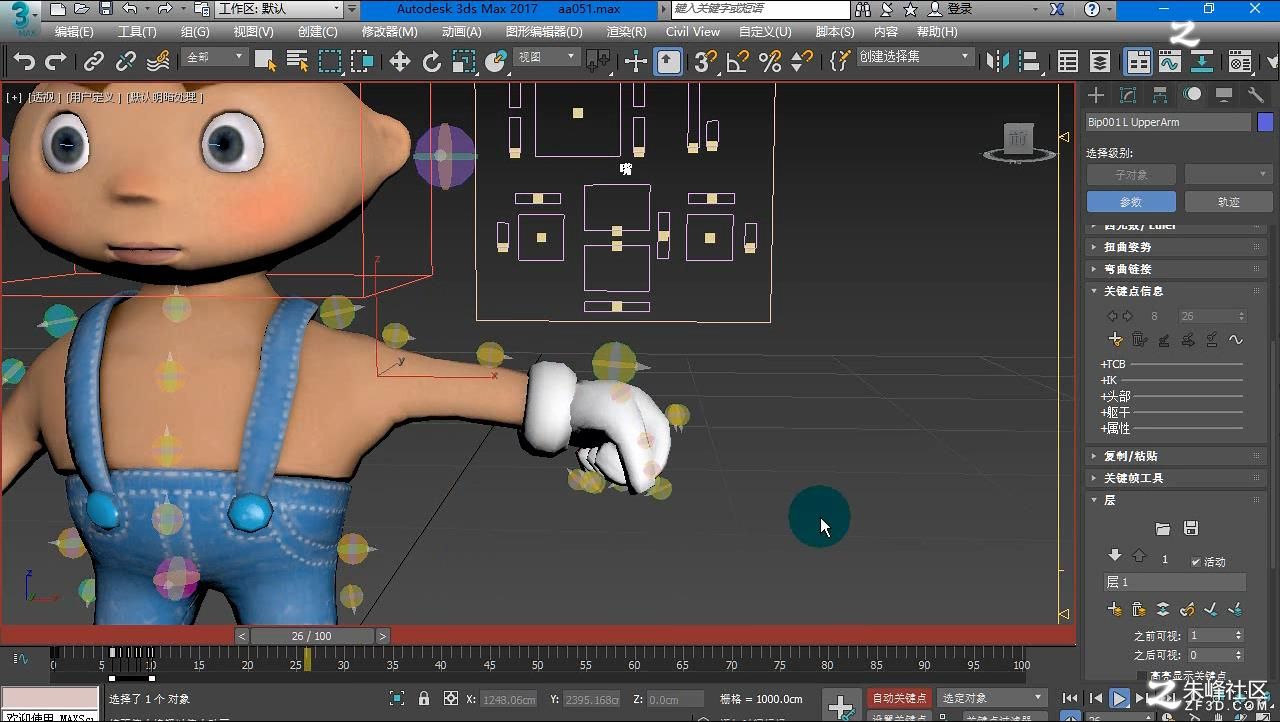Click the 子对象 button
Viewport: 1280px width, 722px height.
[1131, 175]
